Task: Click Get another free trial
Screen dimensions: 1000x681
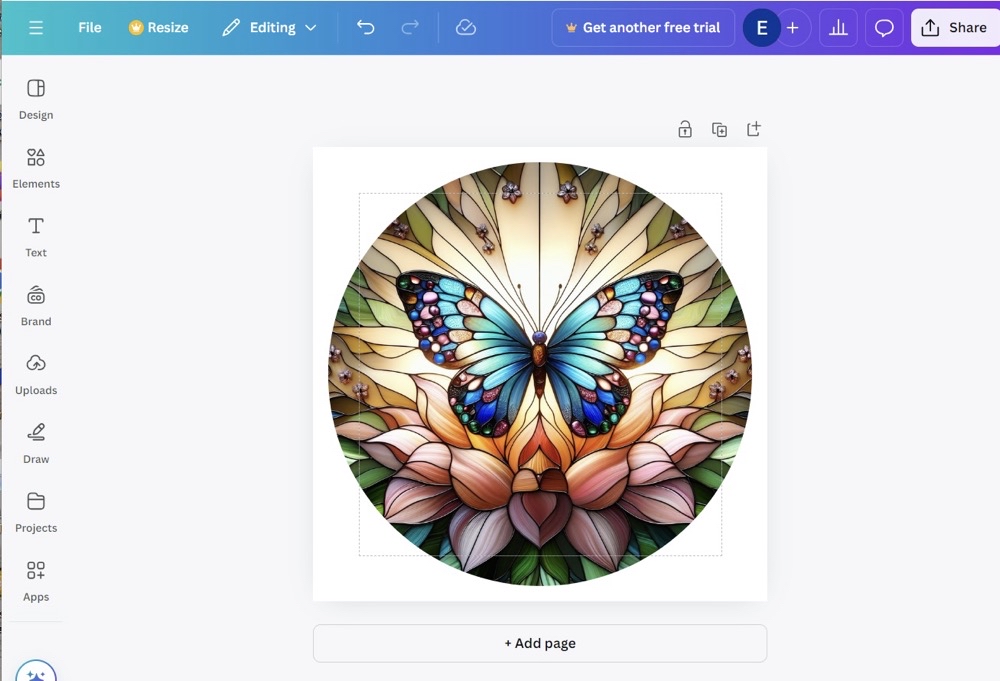Action: point(643,27)
